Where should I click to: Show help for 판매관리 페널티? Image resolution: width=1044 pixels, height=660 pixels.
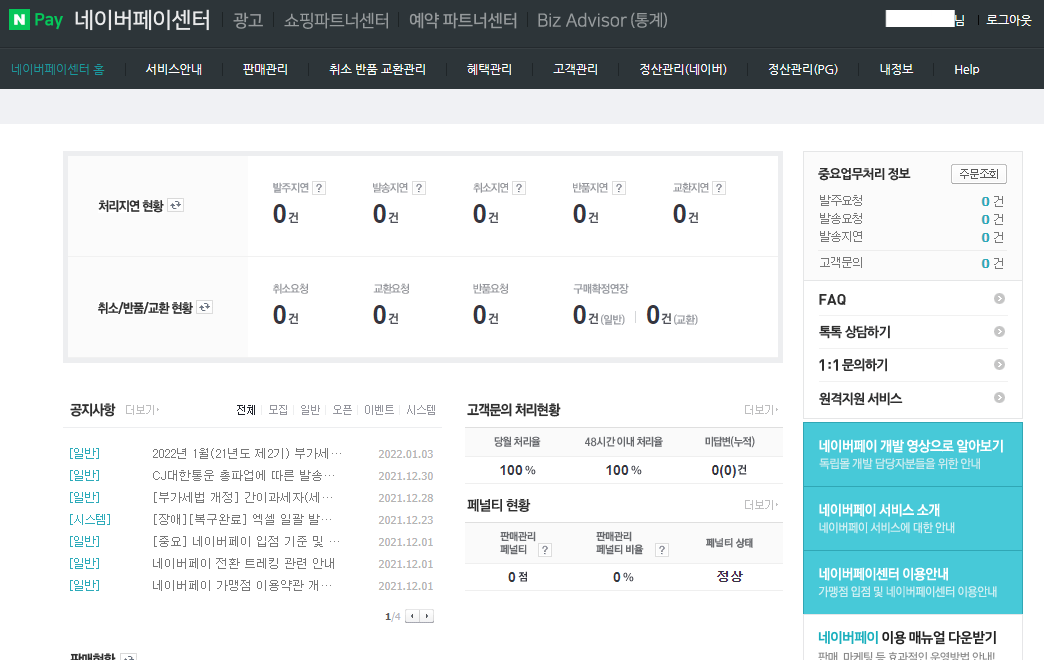545,549
